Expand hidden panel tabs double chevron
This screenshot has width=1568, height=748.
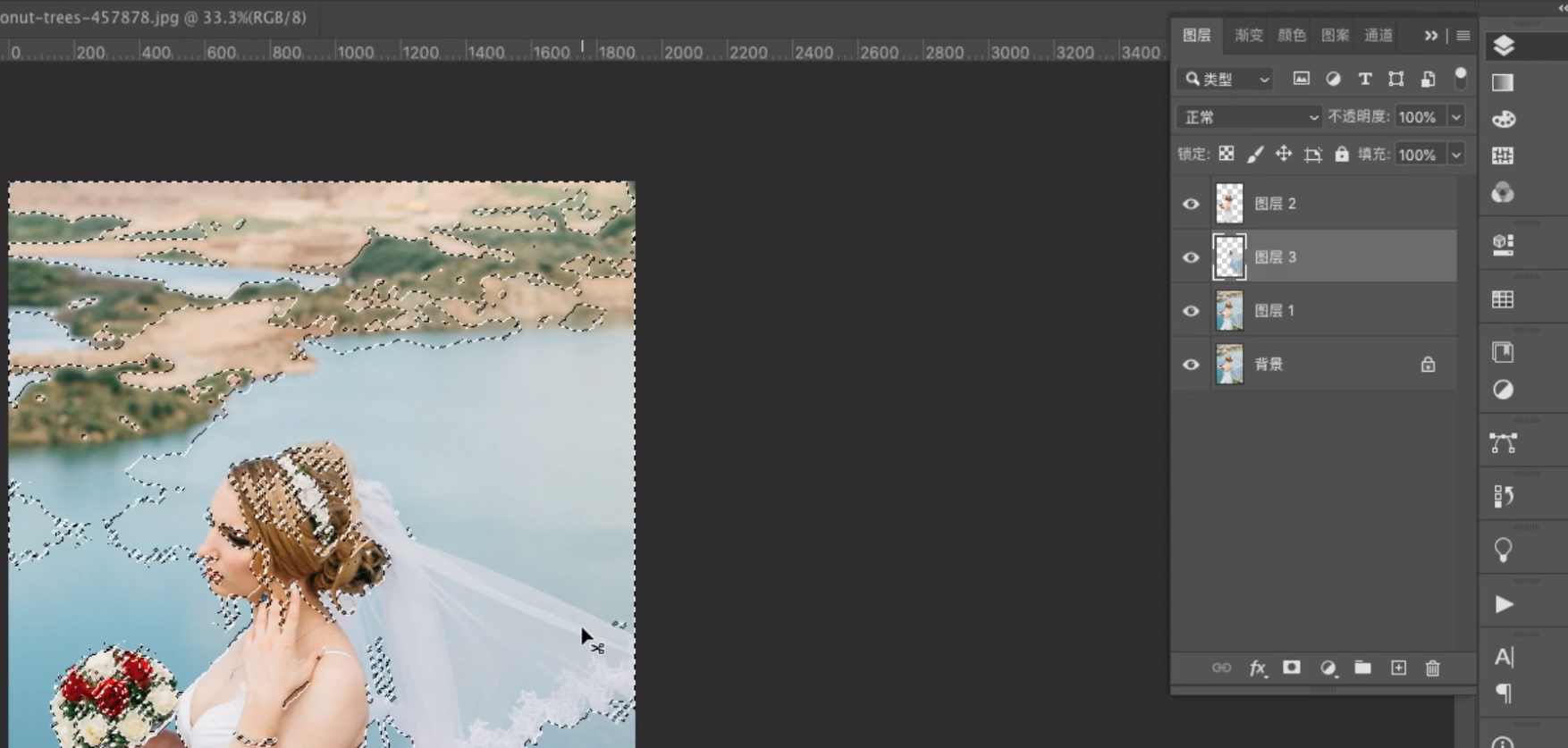pyautogui.click(x=1431, y=36)
